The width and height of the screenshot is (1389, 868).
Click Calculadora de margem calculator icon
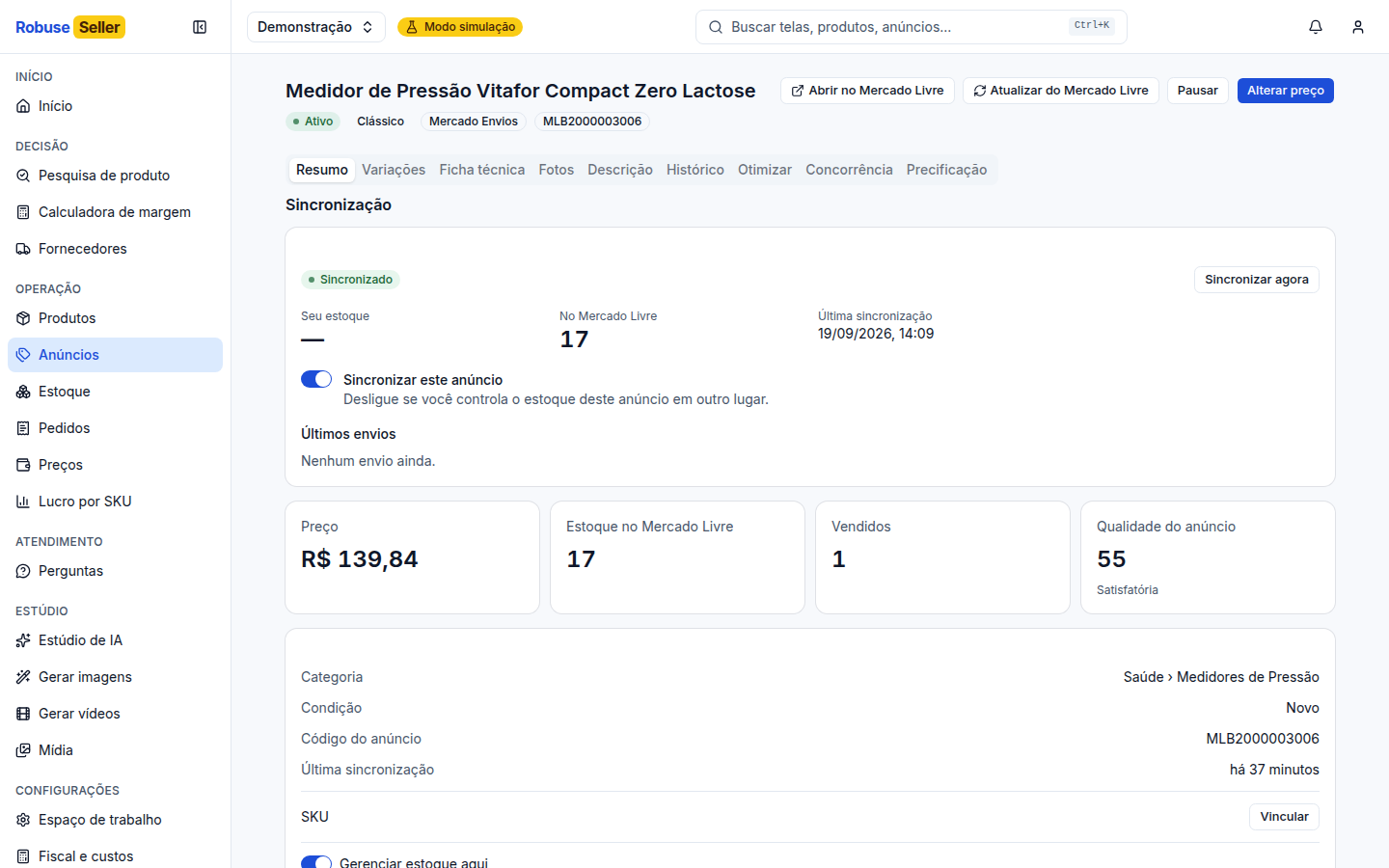[x=23, y=212]
